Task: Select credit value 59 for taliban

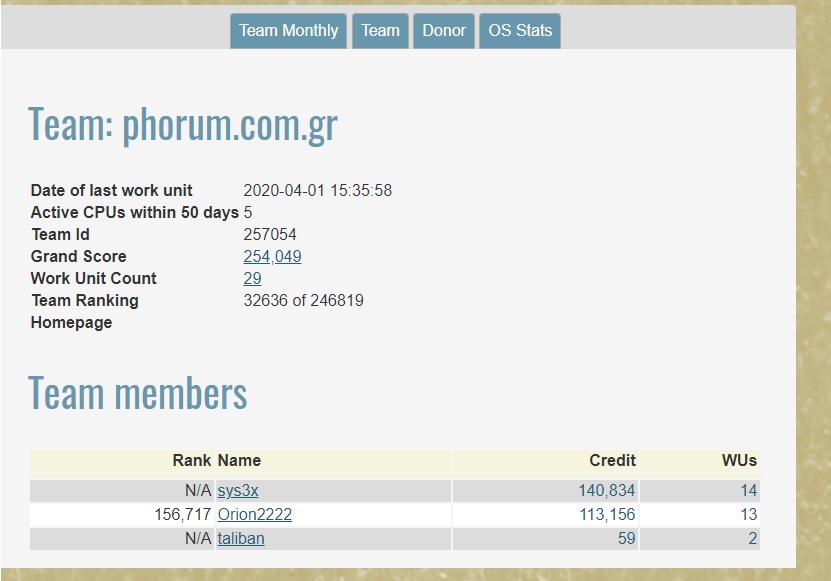Action: 626,538
